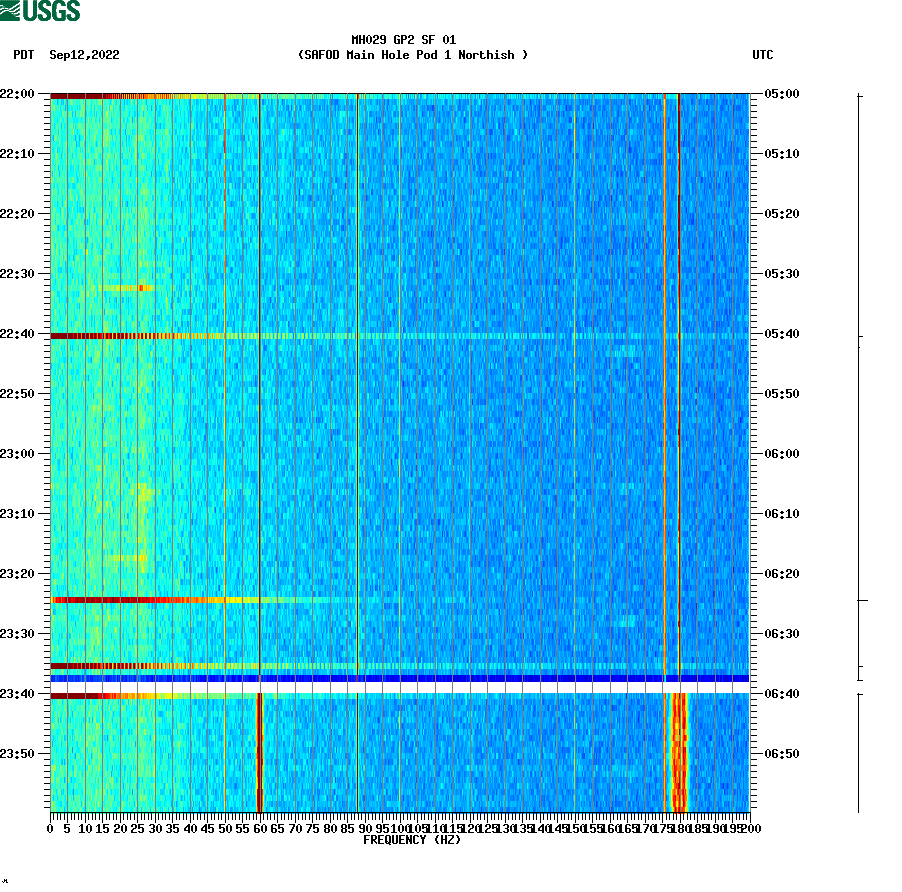Click the 06:40 UTC label on lower panel
Screen dimensions: 902x892
tap(780, 691)
